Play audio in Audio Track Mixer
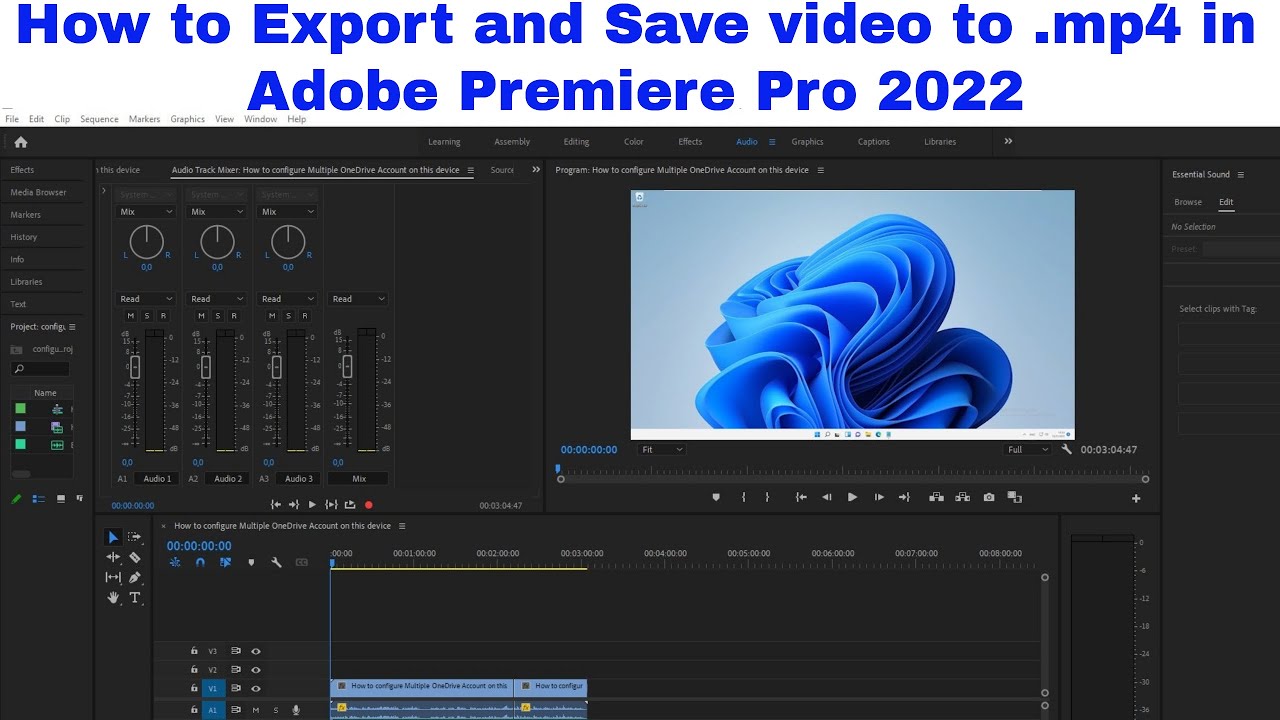Screen dimensions: 1280x720 click(312, 505)
